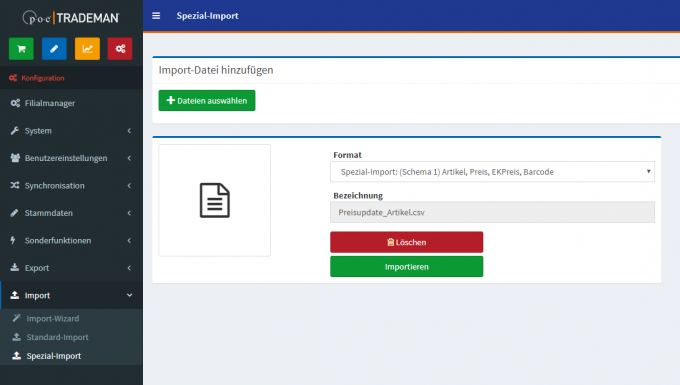Click the Dateien auswählen button
Image resolution: width=680 pixels, height=385 pixels.
point(207,101)
